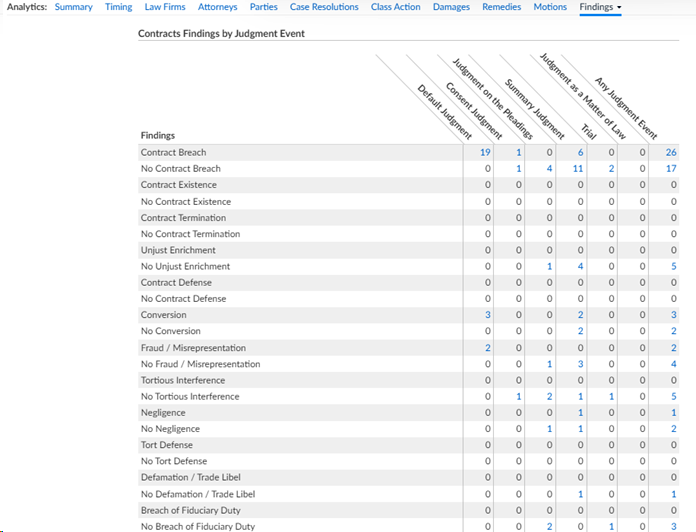Open No Negligence Pleadings count 1

point(550,429)
